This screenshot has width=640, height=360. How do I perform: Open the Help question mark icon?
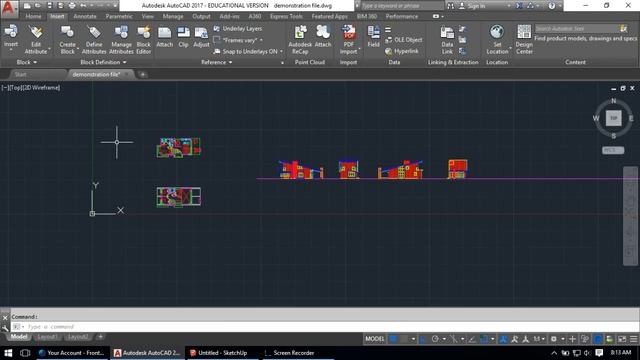(551, 6)
